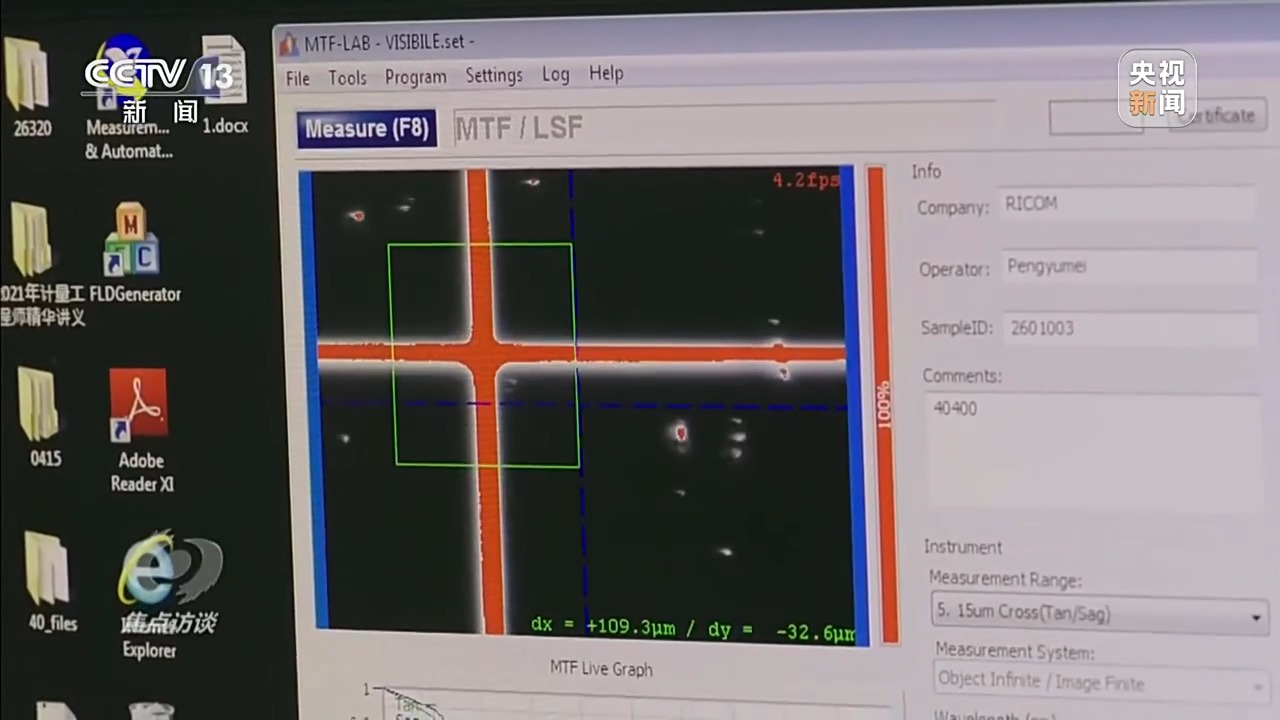Open the Log menu
Screen dimensions: 1280x720
555,74
